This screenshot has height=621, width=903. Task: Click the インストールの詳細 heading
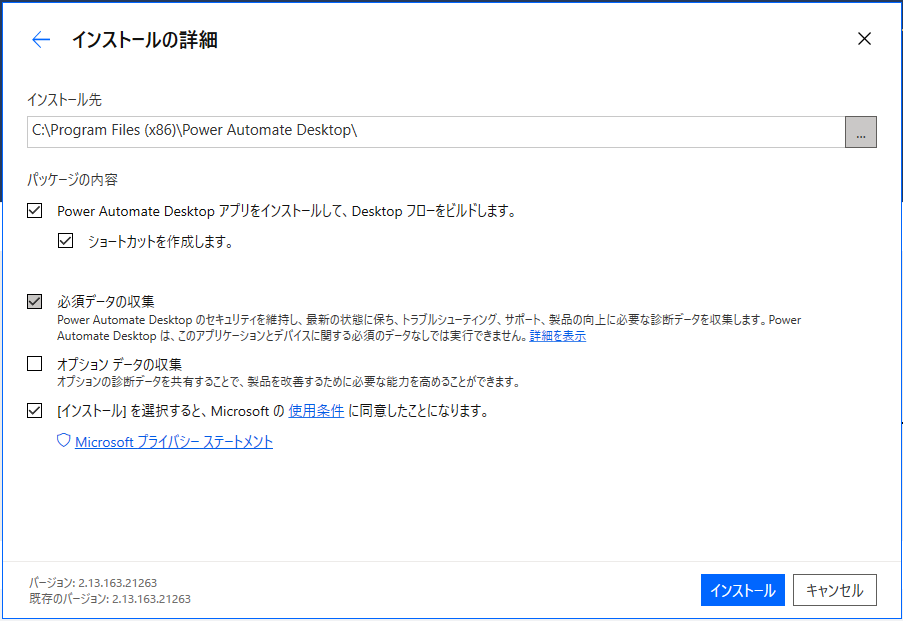(x=145, y=40)
